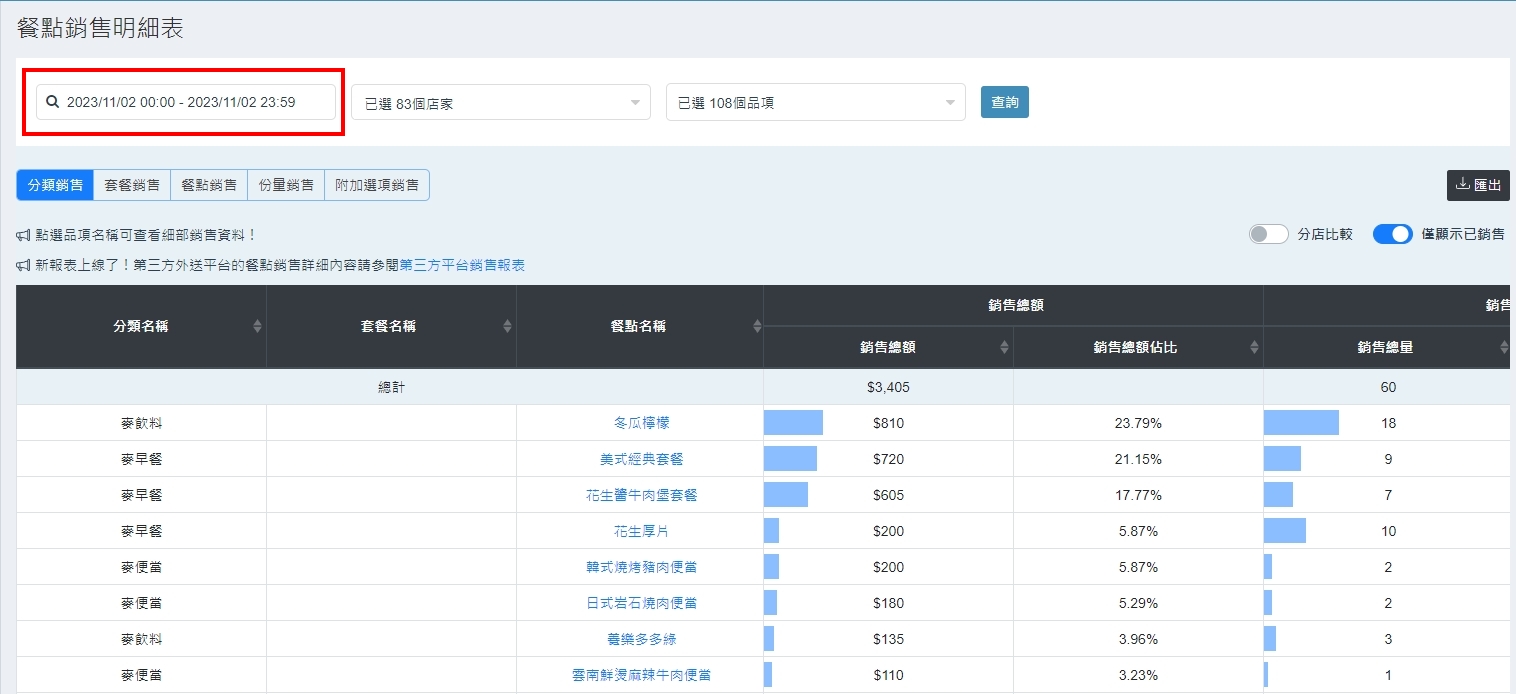Enable the 分店比較 toggle switch
The image size is (1516, 694).
click(1268, 234)
